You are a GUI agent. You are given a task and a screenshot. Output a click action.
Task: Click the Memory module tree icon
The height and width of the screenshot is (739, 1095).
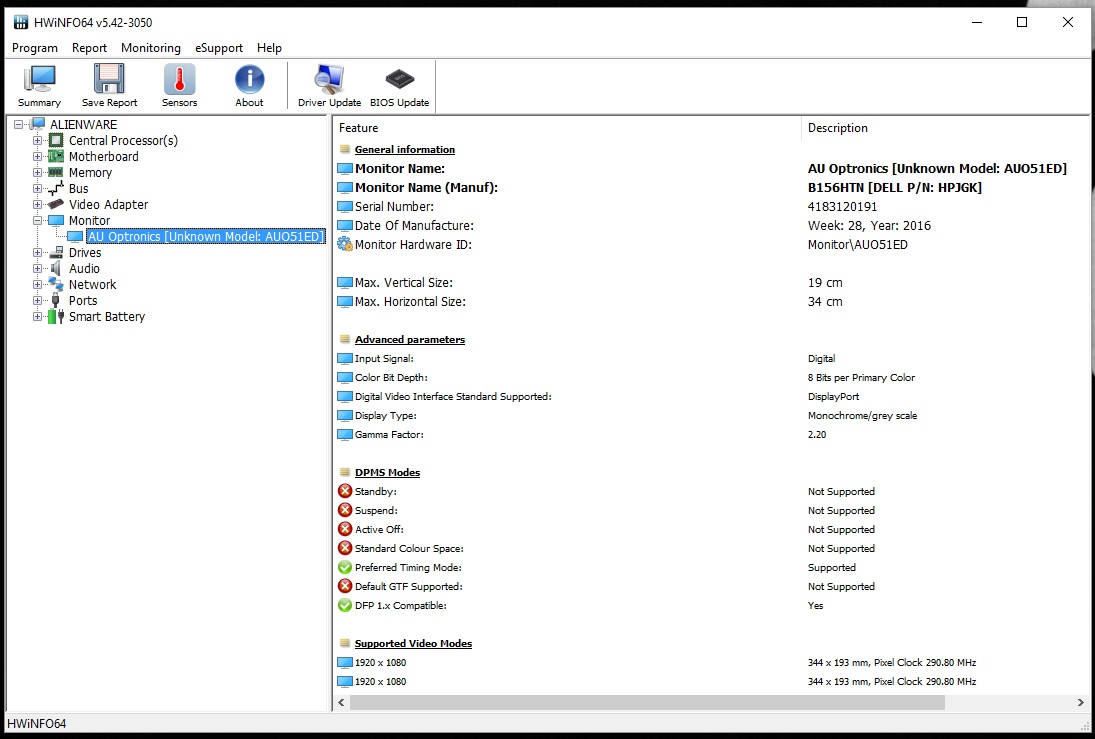(56, 173)
